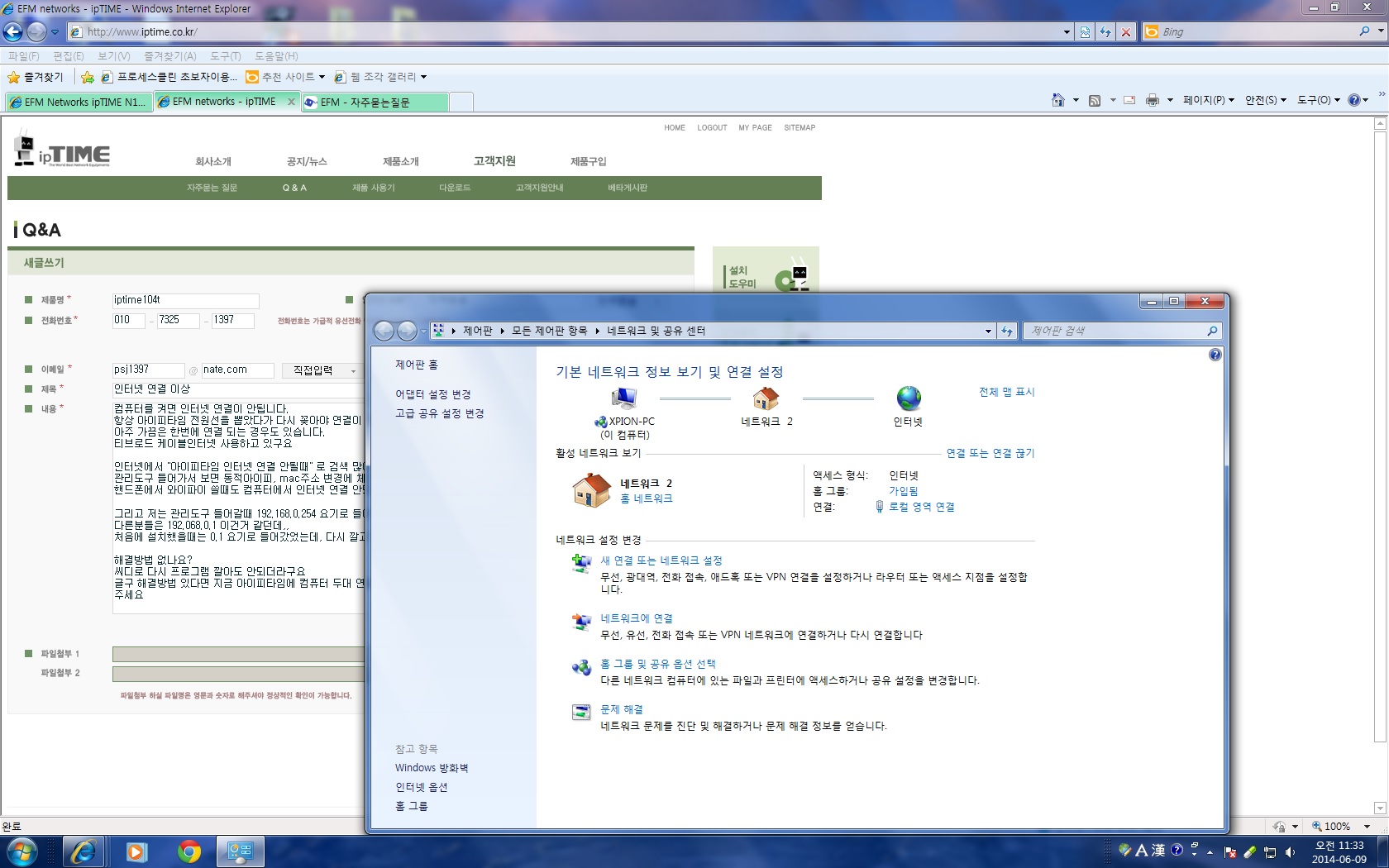Viewport: 1389px width, 868px height.
Task: Click Windows 방화벽 link in sidebar
Action: click(432, 768)
